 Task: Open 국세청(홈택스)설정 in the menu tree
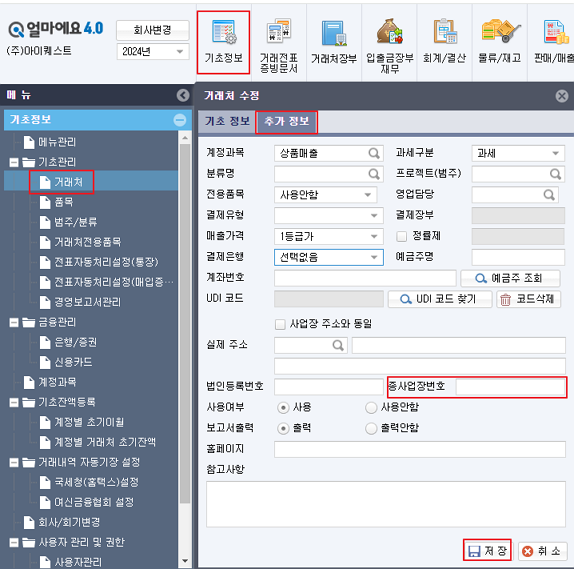coord(89,482)
